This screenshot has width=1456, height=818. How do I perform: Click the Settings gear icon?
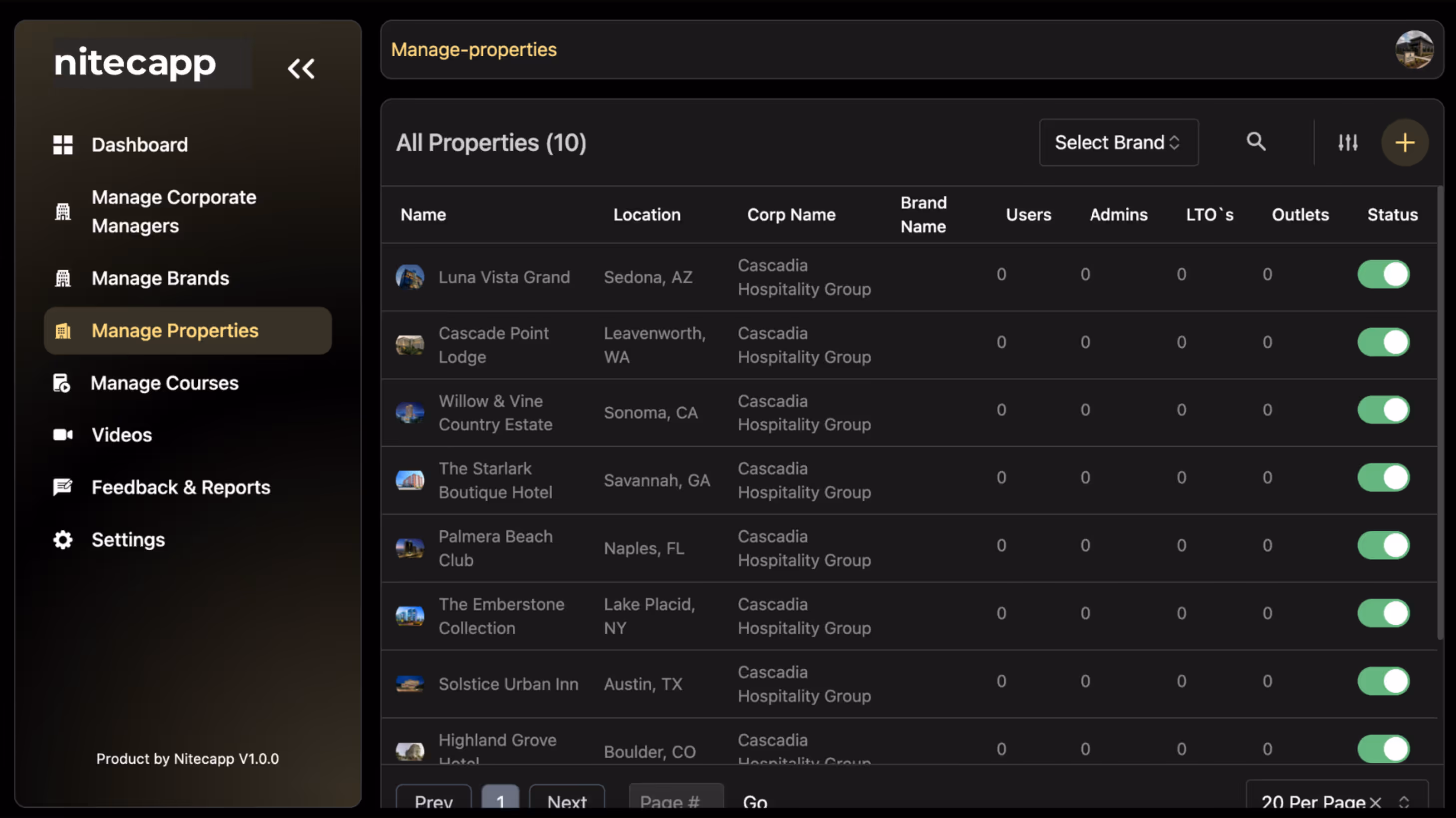click(63, 540)
